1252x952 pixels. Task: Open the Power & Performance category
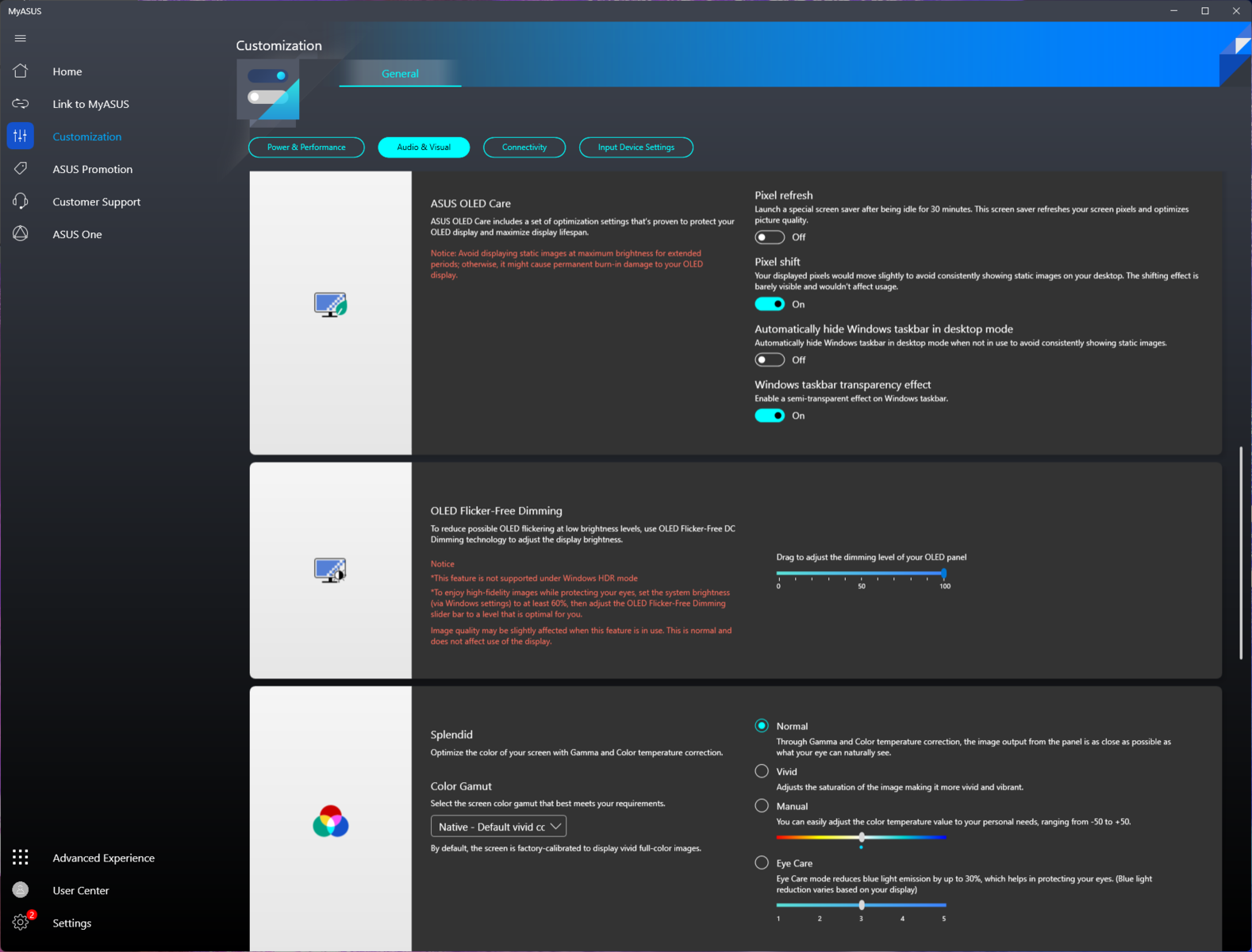click(306, 147)
